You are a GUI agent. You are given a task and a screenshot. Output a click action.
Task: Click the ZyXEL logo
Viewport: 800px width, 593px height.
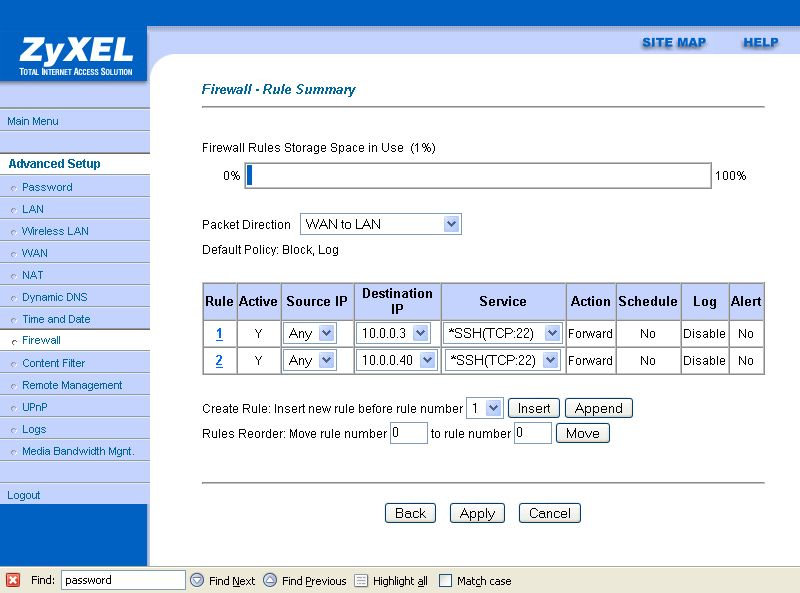pyautogui.click(x=74, y=54)
